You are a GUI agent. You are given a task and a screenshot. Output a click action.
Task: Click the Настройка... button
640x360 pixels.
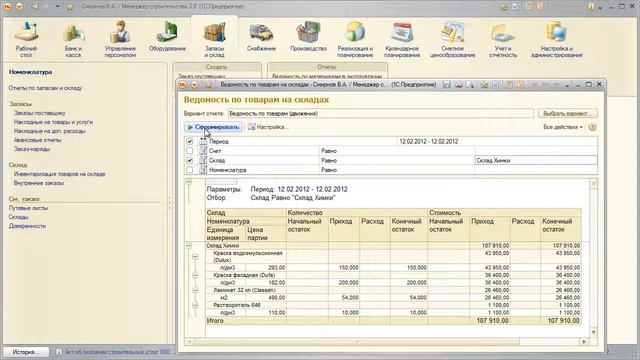pyautogui.click(x=268, y=127)
